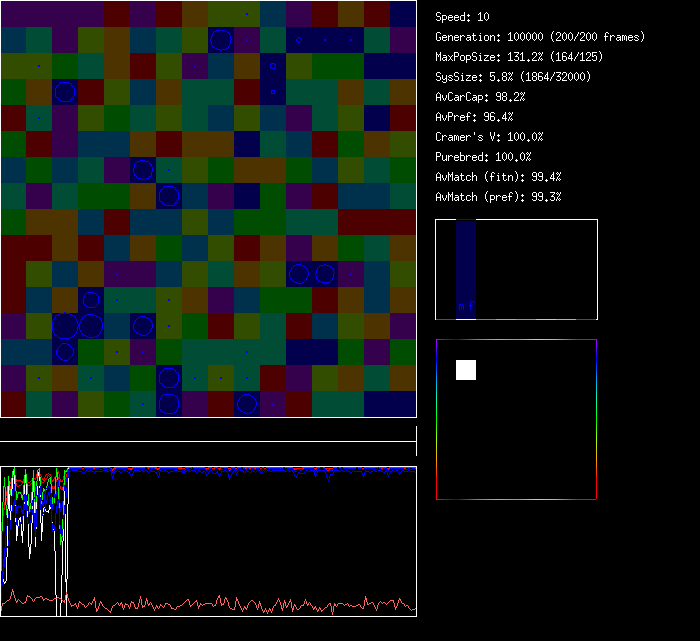Select the Generation counter text
The image size is (700, 641).
(x=540, y=37)
